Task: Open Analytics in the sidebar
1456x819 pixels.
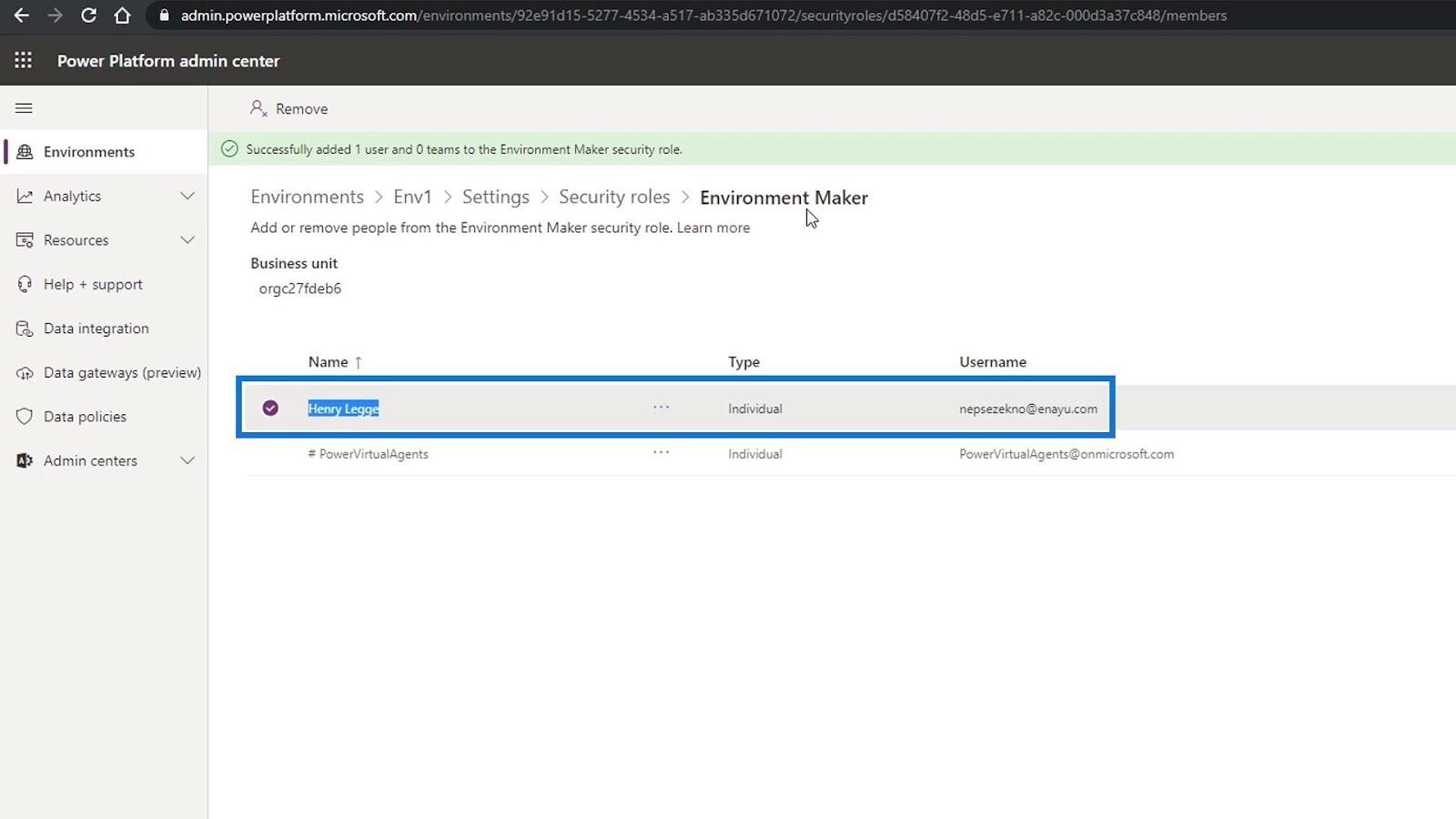Action: (x=72, y=196)
